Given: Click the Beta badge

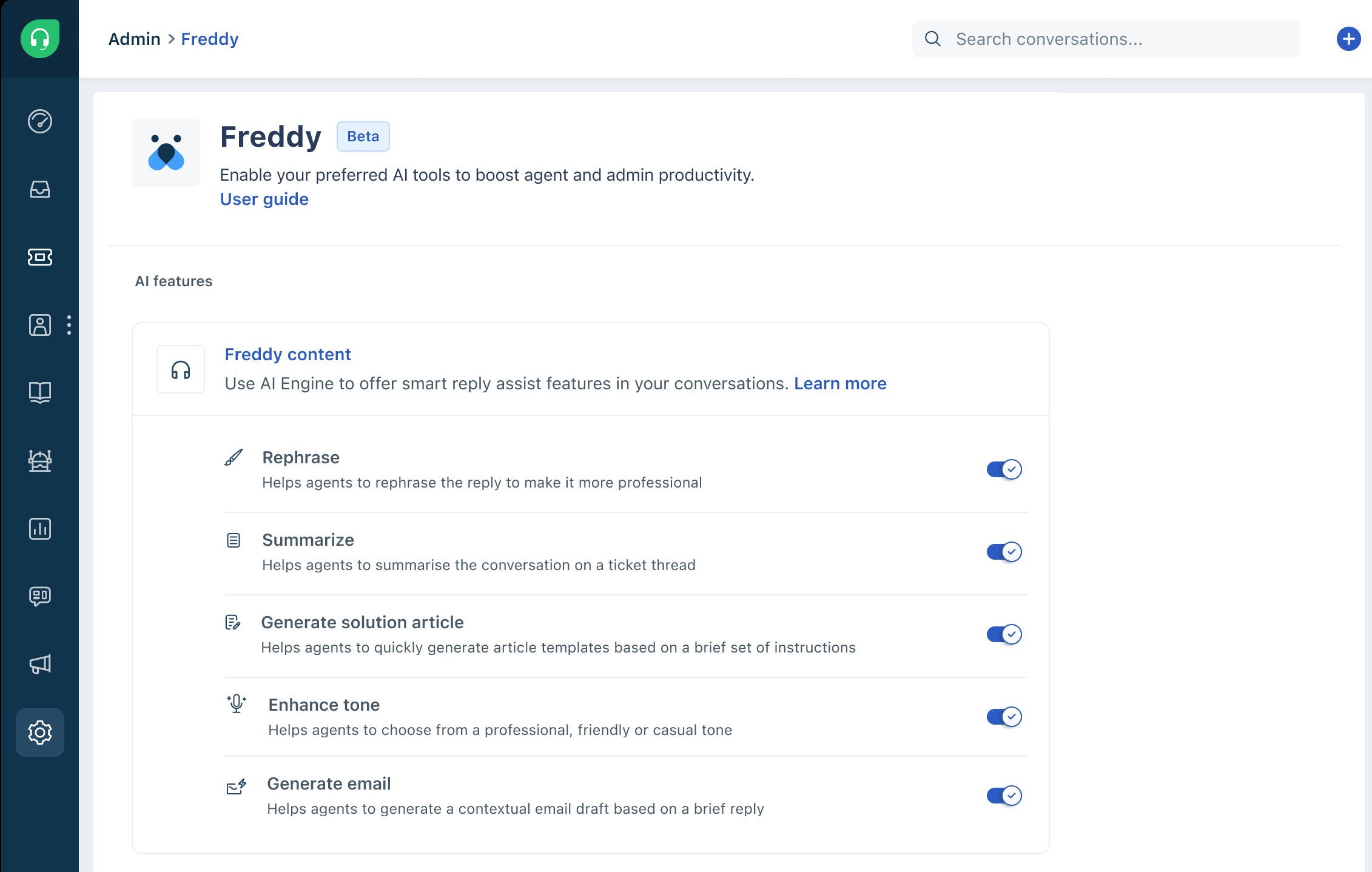Looking at the screenshot, I should pyautogui.click(x=363, y=136).
